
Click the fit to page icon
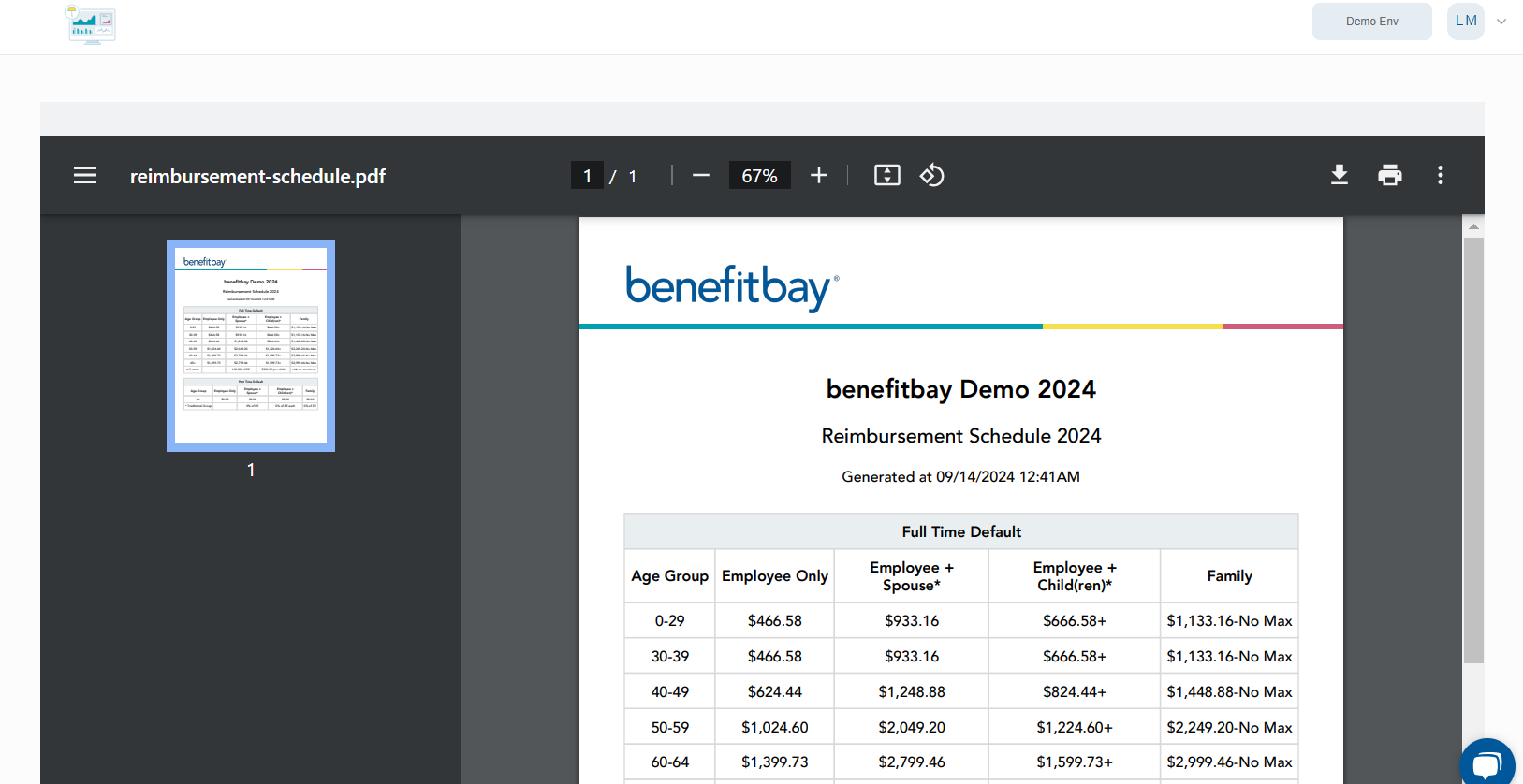point(887,175)
